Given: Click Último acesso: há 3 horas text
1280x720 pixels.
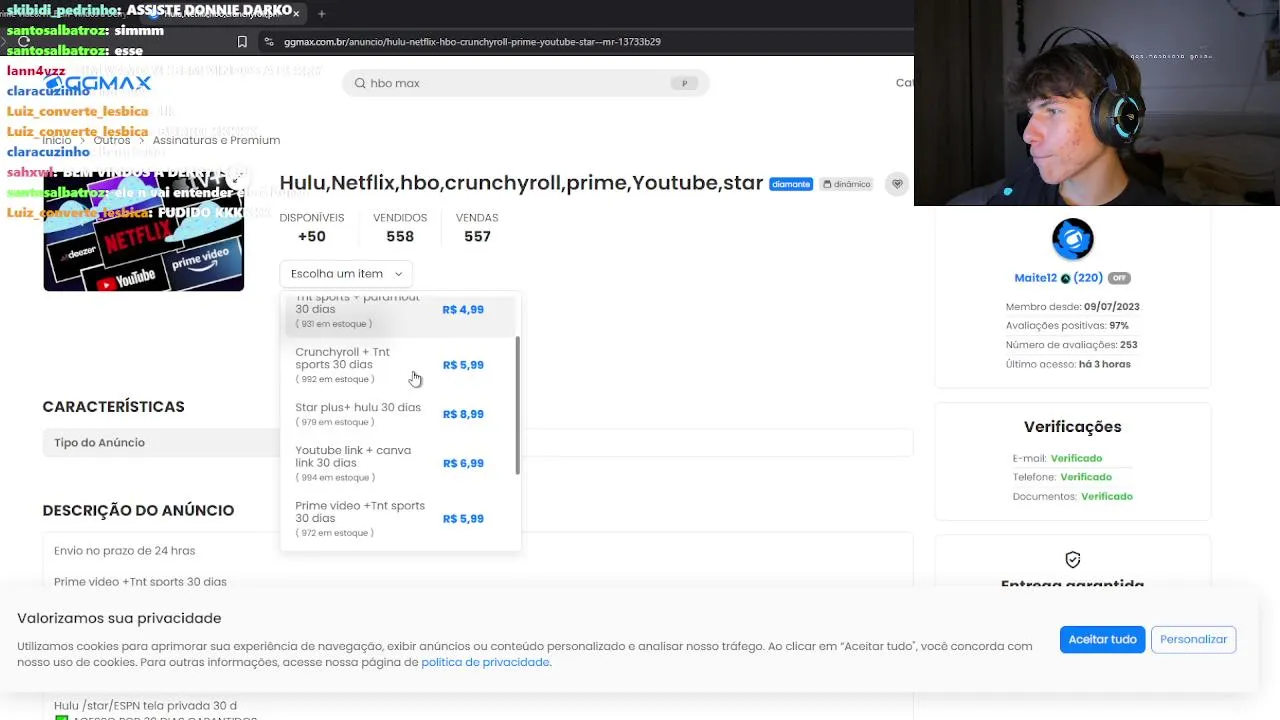Looking at the screenshot, I should [x=1068, y=365].
